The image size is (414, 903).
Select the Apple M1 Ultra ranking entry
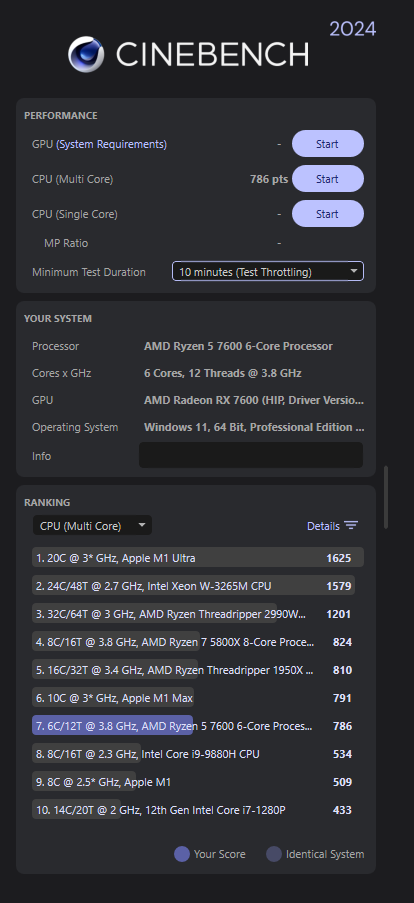coord(198,557)
